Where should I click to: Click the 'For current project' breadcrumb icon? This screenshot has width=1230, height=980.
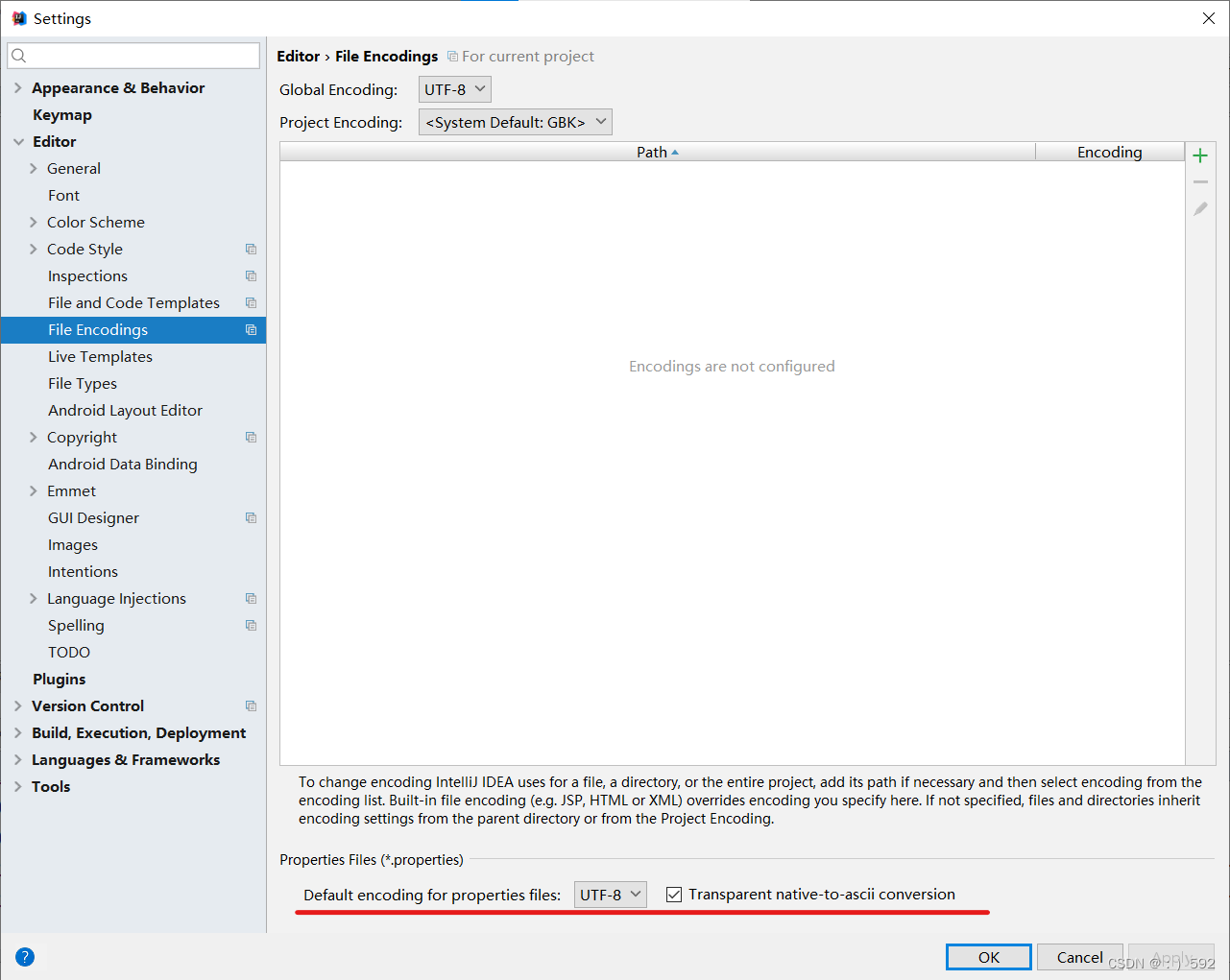pyautogui.click(x=452, y=56)
